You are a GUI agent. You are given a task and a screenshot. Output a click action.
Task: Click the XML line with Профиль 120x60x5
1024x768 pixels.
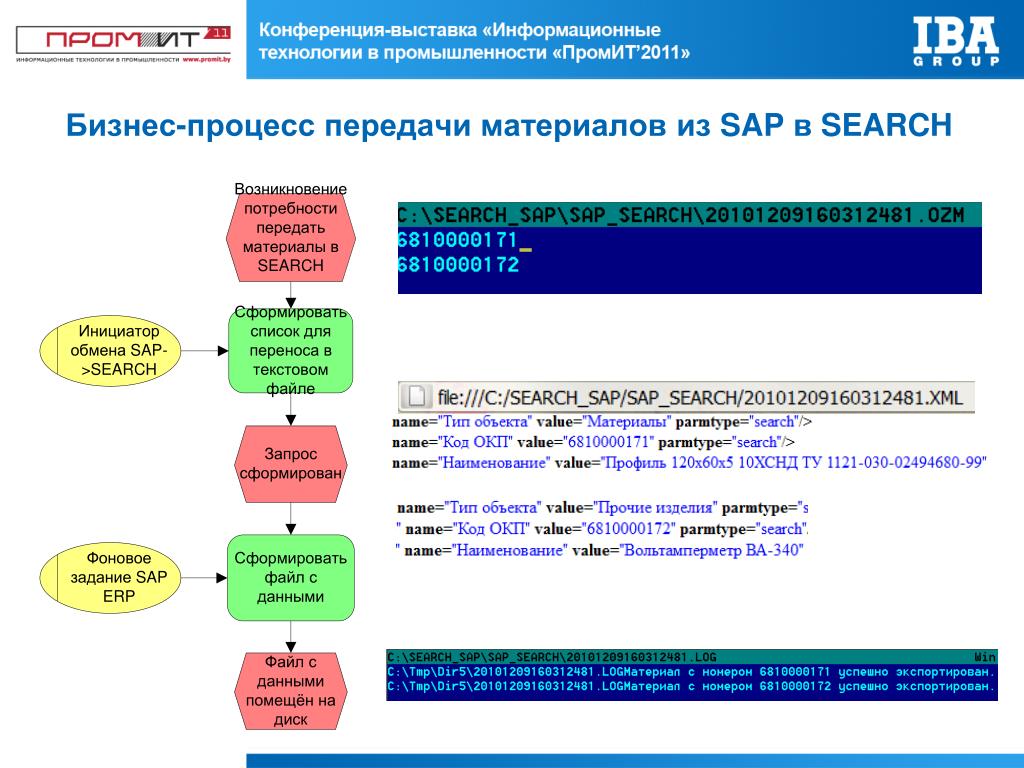[689, 463]
